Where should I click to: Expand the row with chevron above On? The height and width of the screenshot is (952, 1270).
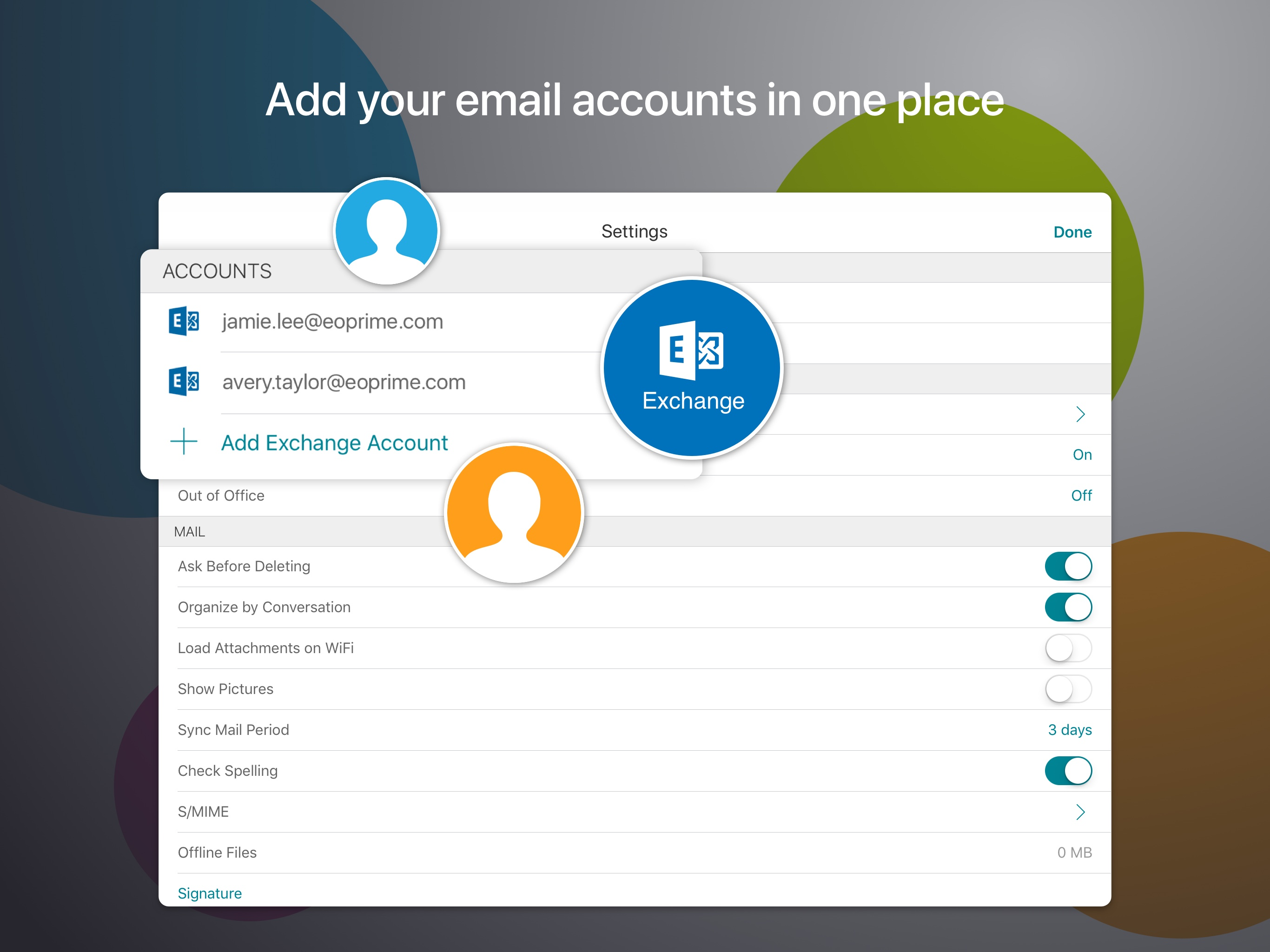(x=1080, y=414)
